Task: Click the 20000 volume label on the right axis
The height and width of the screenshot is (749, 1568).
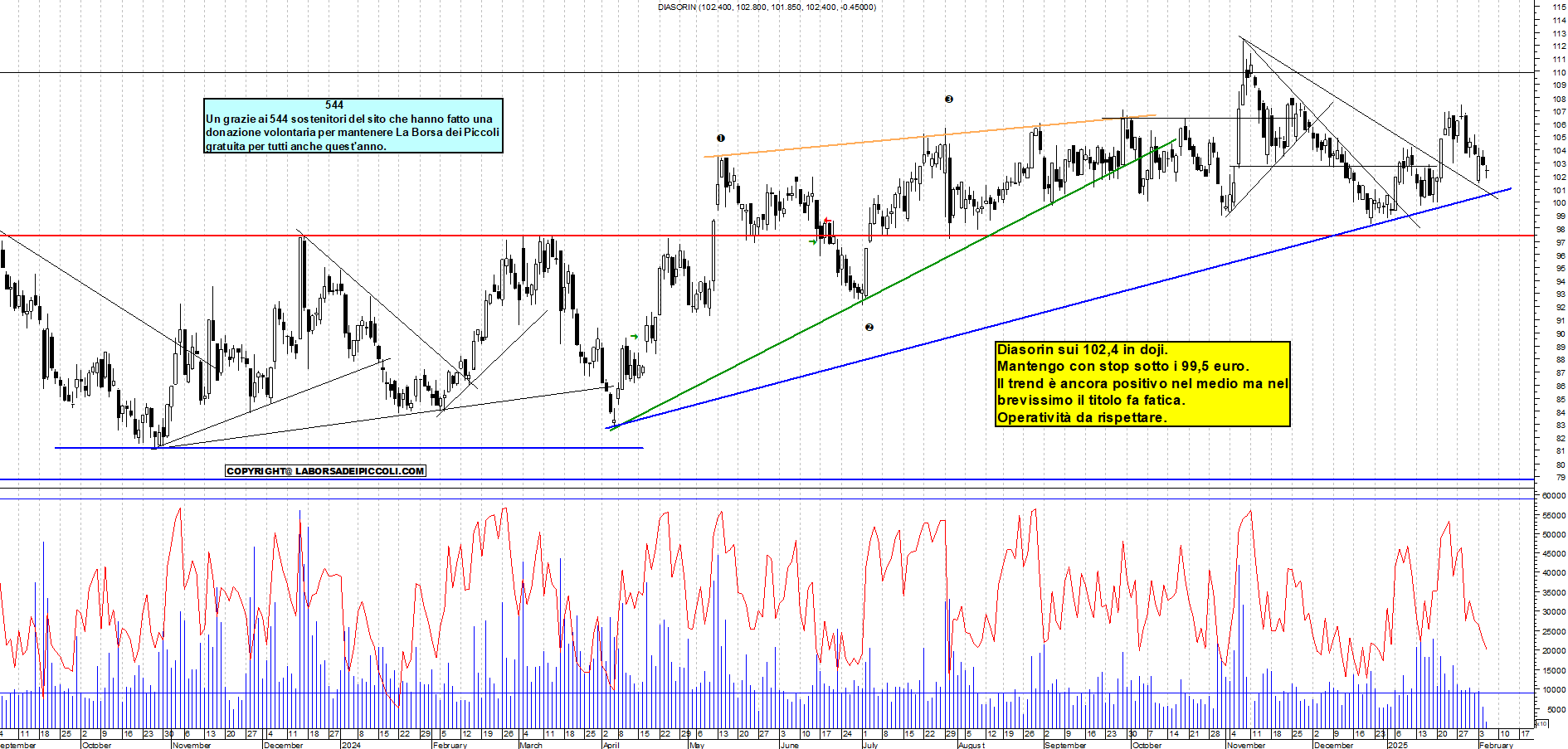Action: [x=1554, y=651]
